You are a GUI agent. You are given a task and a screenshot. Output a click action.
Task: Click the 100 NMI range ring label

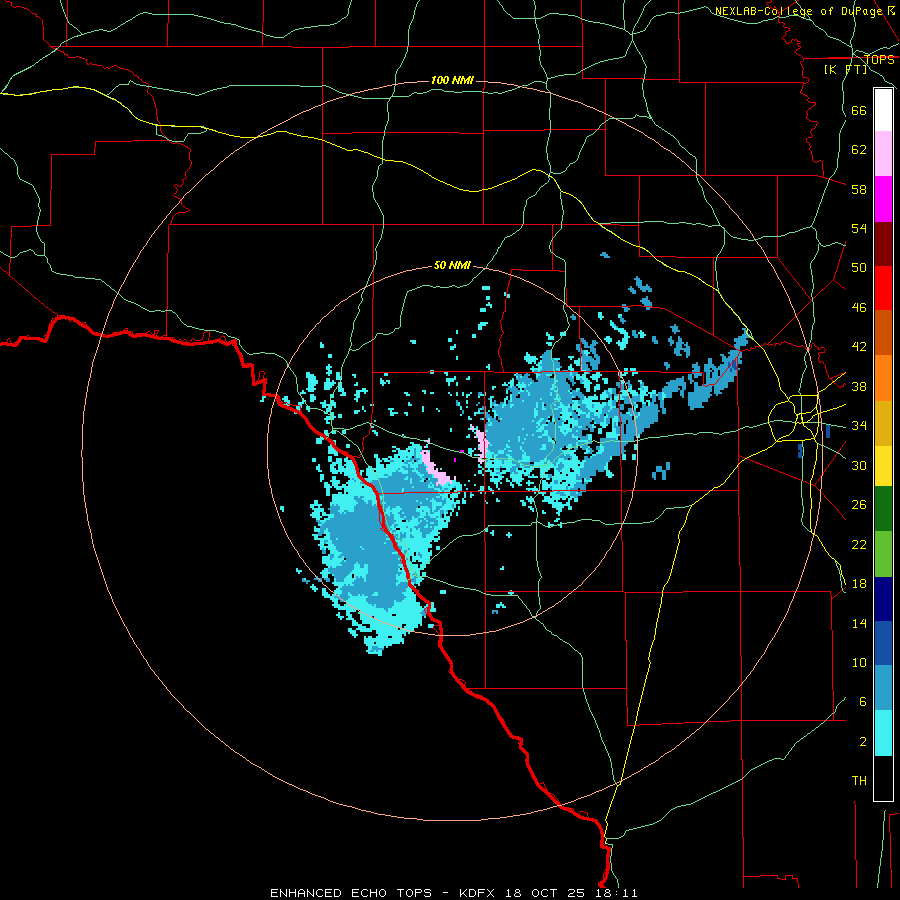pyautogui.click(x=452, y=80)
